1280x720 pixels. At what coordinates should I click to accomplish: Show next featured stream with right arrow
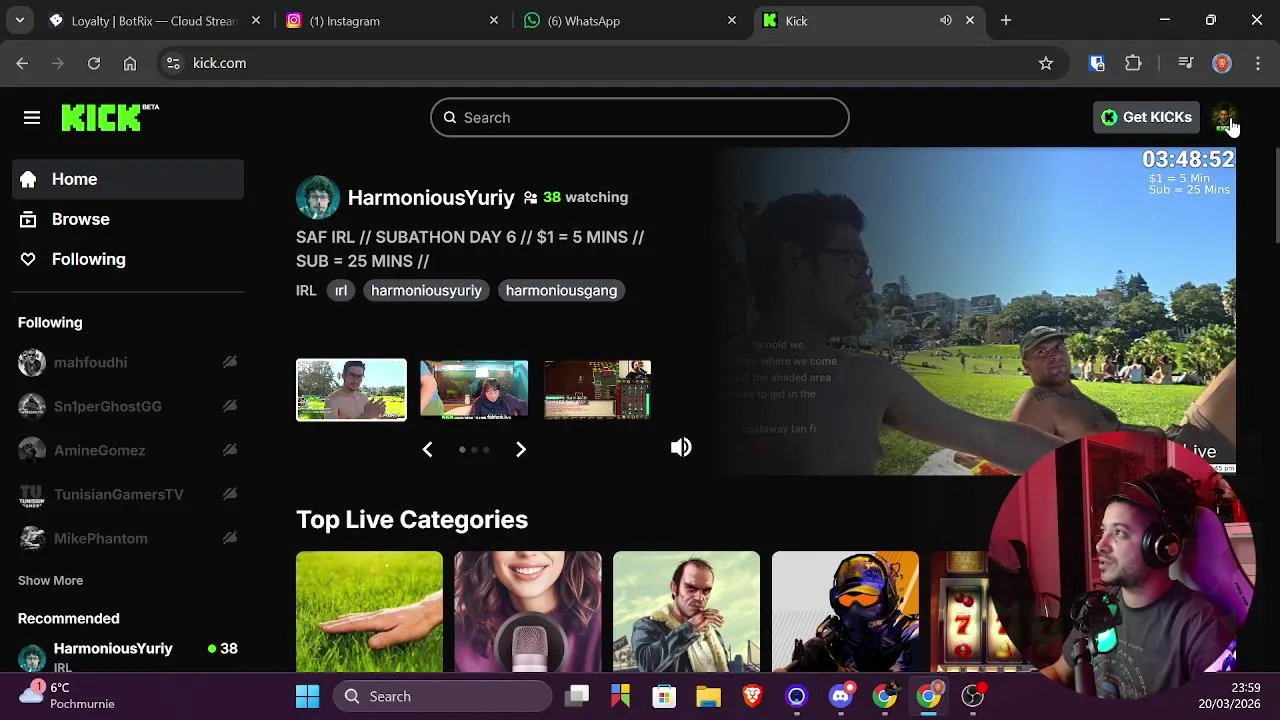click(520, 449)
